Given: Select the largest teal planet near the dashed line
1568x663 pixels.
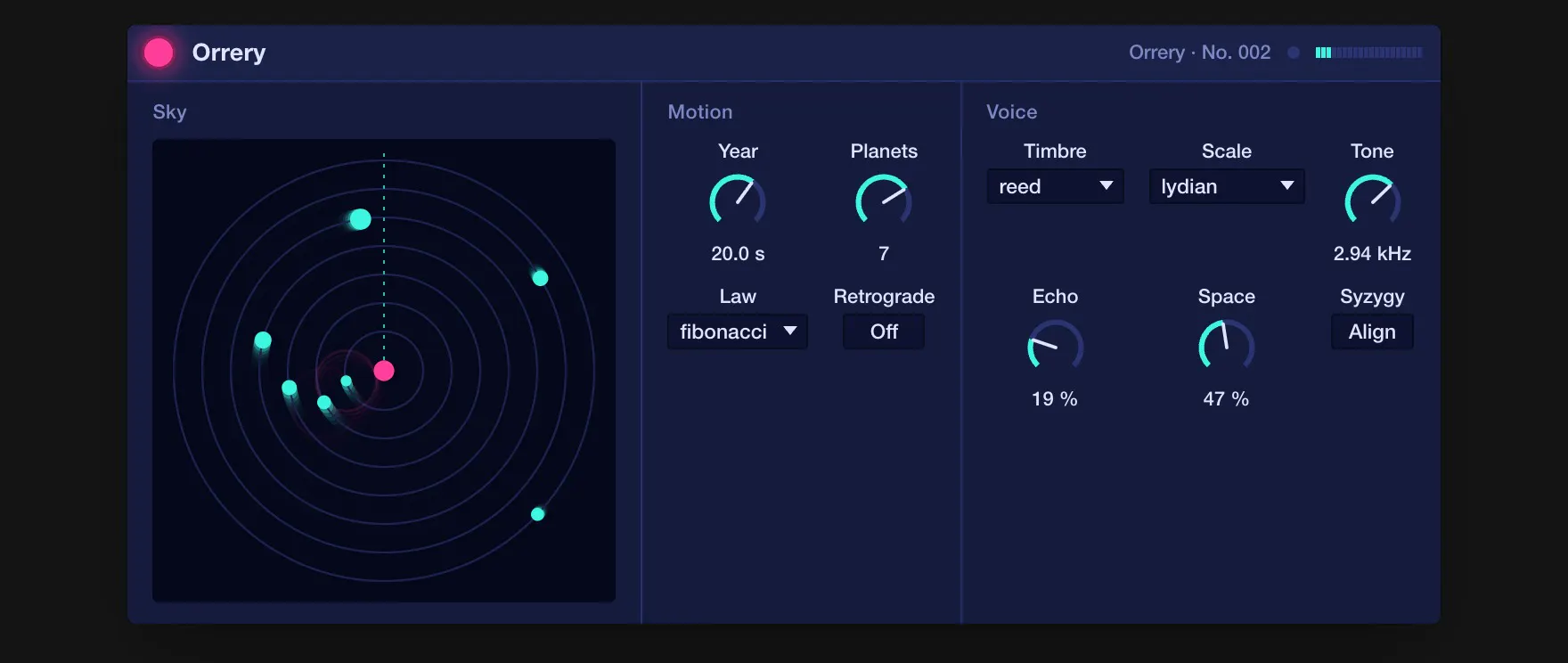Looking at the screenshot, I should coord(360,219).
